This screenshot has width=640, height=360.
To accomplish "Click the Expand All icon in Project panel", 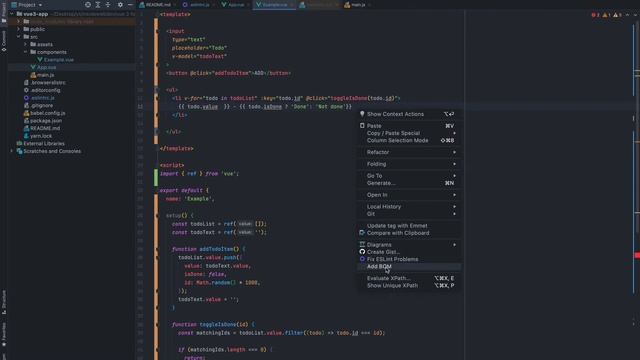I will pos(98,4).
